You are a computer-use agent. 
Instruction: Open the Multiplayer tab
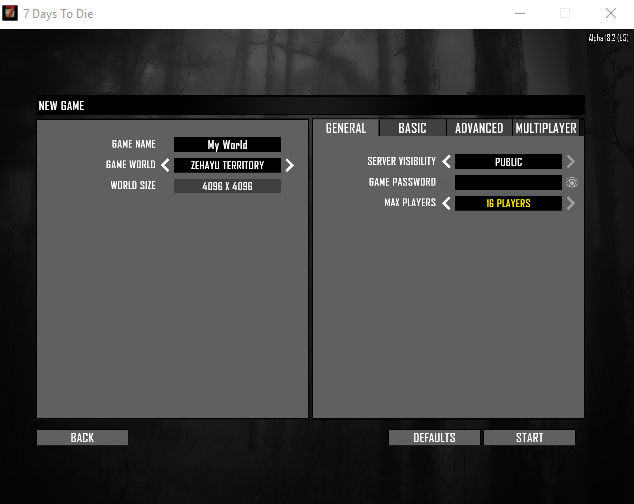coord(546,128)
